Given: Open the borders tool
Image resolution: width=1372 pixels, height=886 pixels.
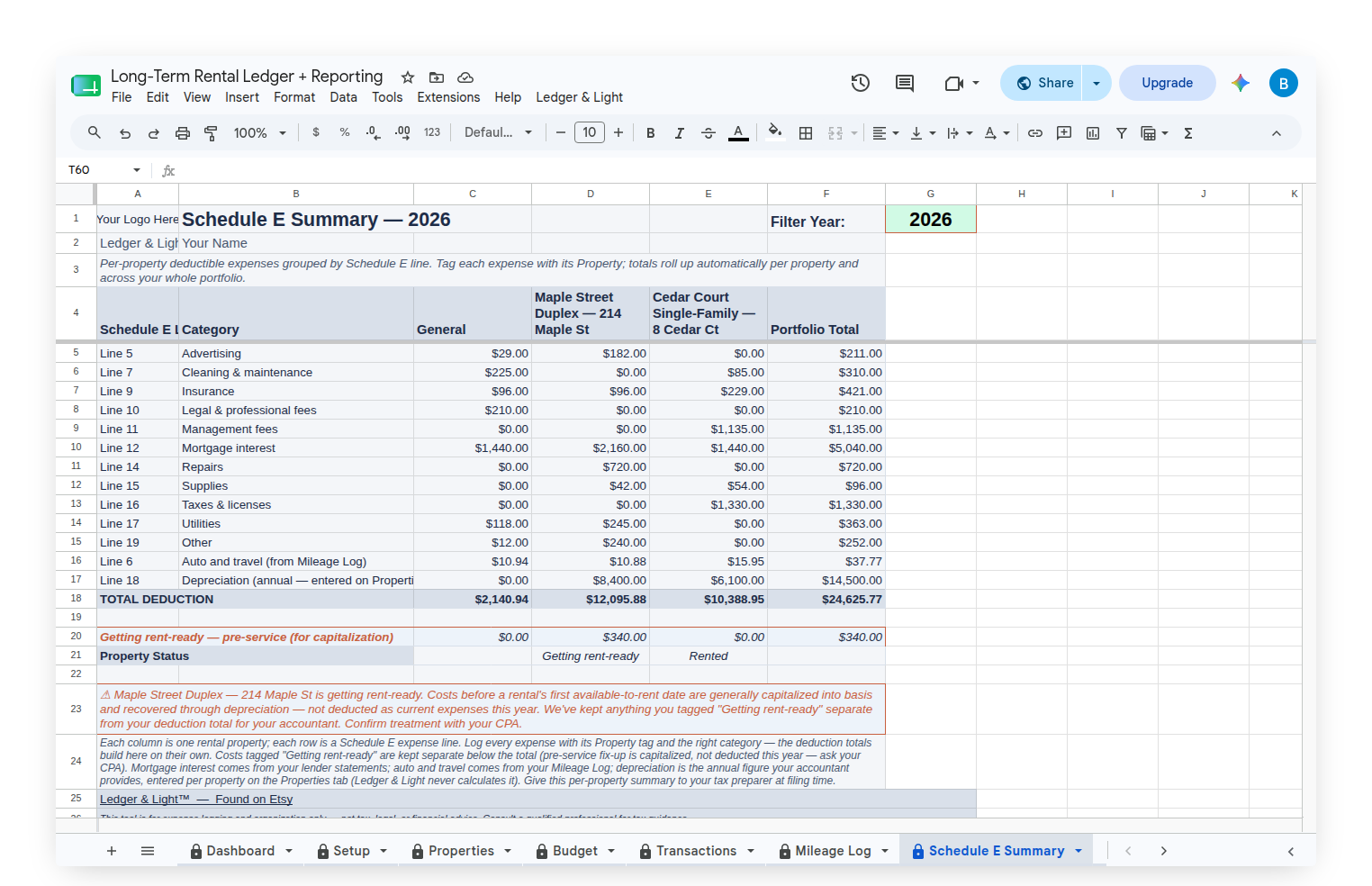Looking at the screenshot, I should click(x=806, y=133).
